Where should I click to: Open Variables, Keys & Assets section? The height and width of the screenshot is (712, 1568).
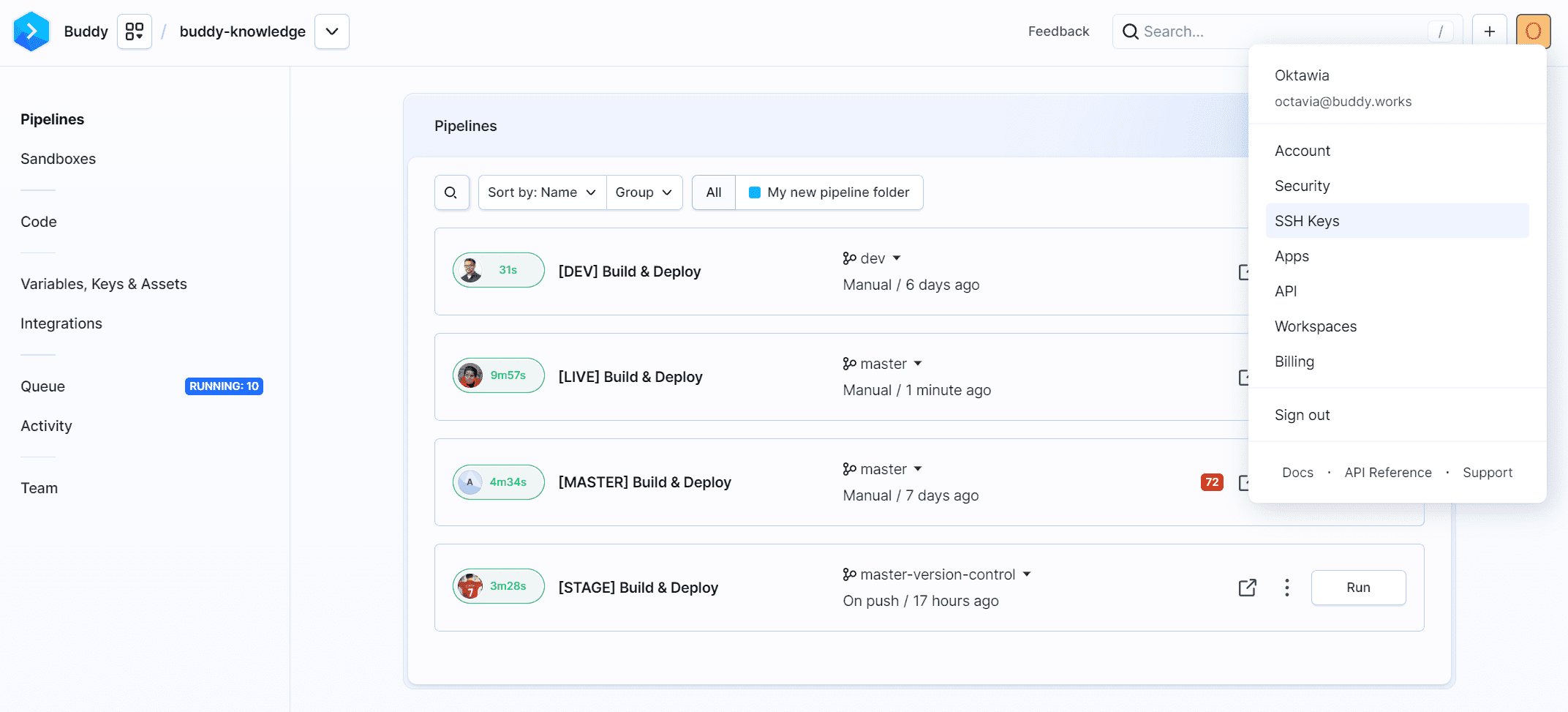(x=104, y=284)
